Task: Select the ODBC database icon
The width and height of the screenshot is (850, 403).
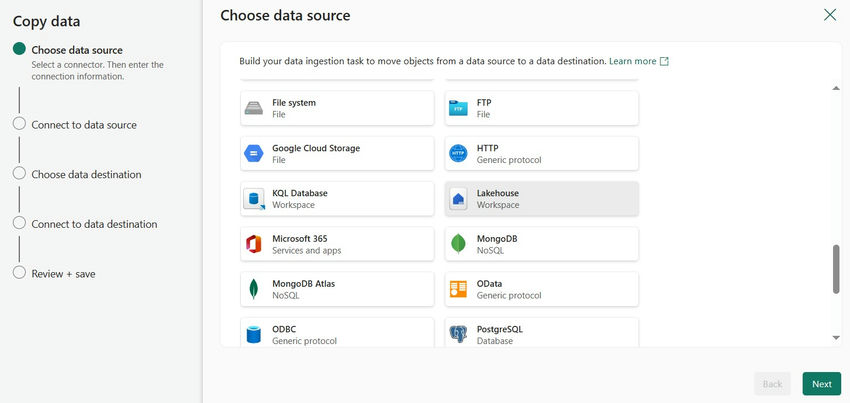Action: (254, 334)
